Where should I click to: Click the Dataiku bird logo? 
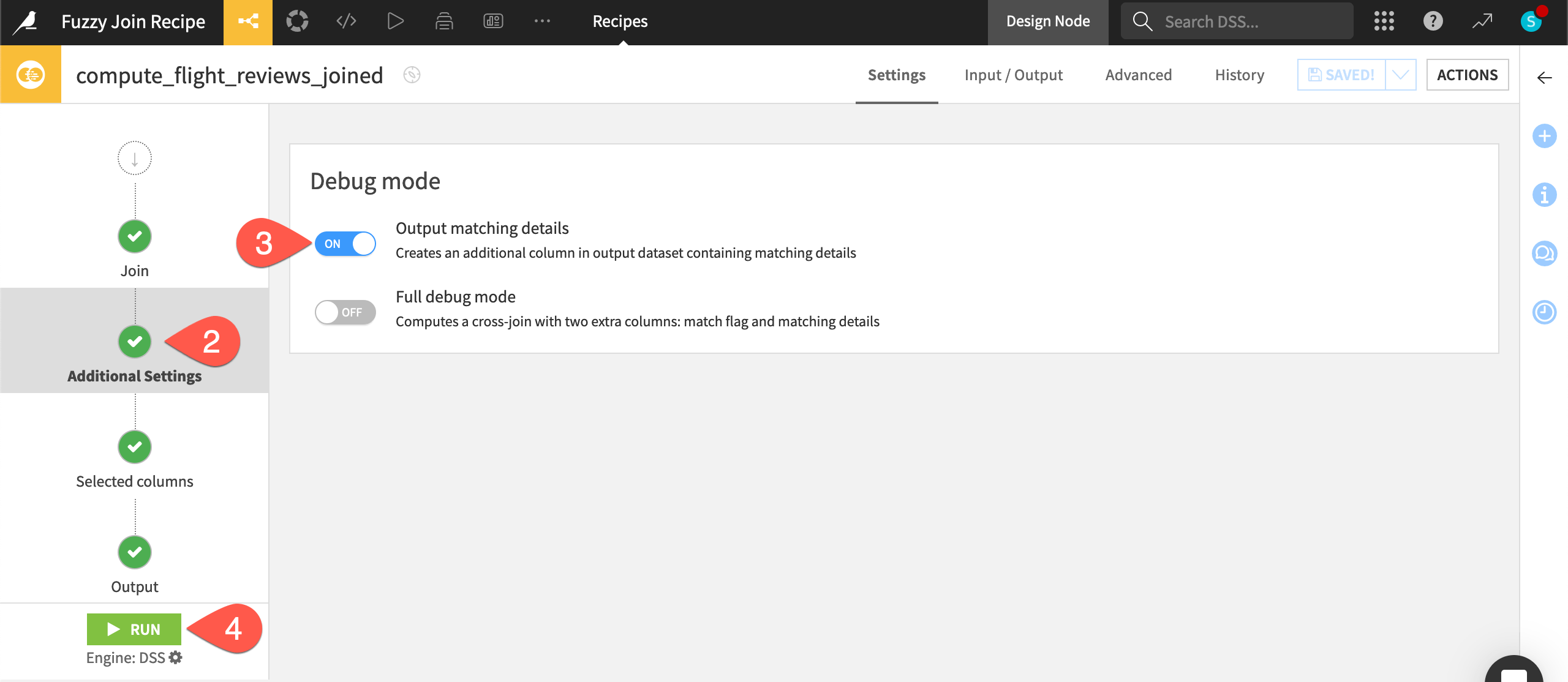click(x=26, y=22)
